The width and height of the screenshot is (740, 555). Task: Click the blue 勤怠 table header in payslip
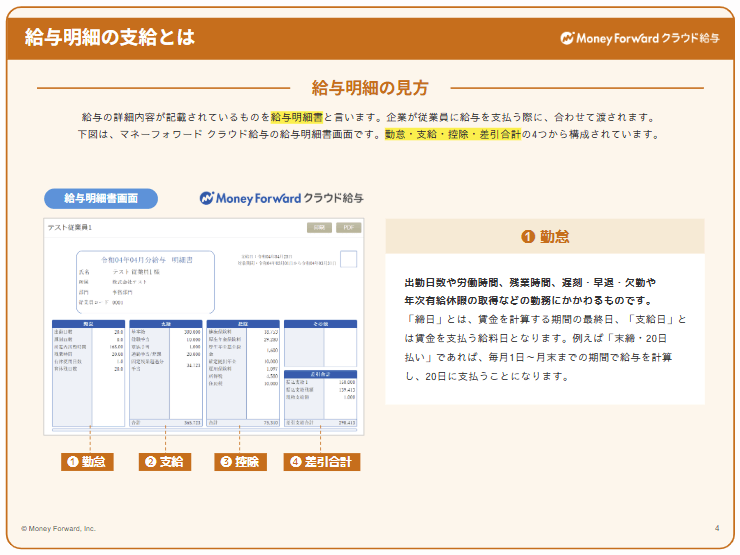pyautogui.click(x=88, y=324)
